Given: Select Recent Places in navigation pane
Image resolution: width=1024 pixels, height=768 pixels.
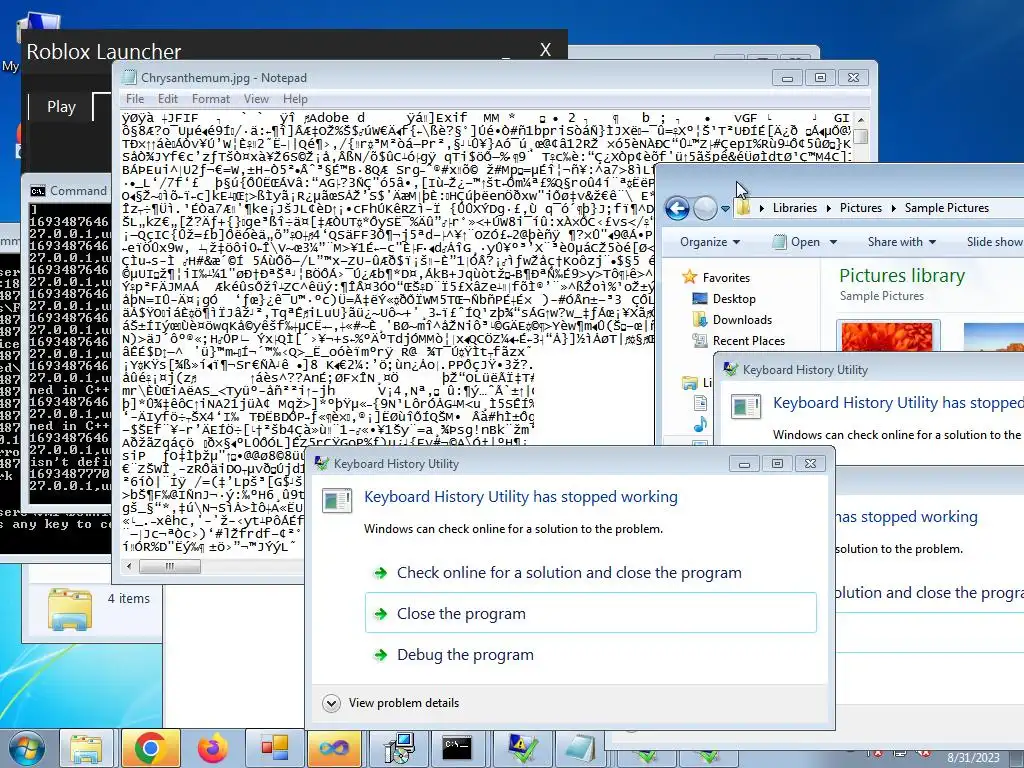Looking at the screenshot, I should coord(748,340).
